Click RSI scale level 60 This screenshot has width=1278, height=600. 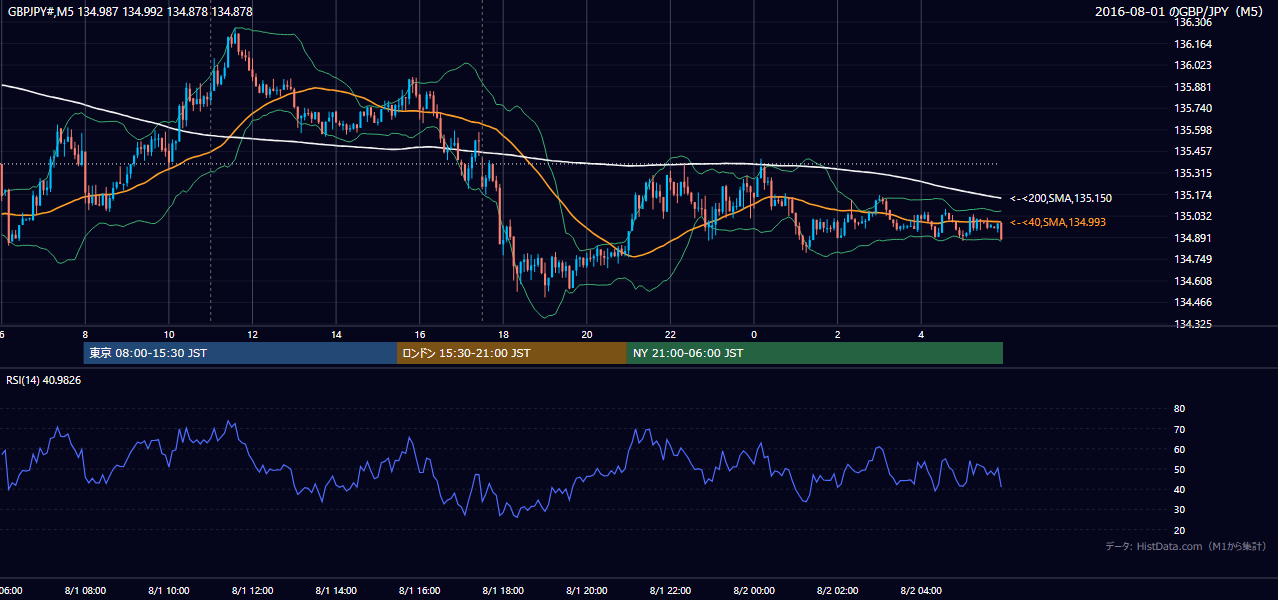1180,449
